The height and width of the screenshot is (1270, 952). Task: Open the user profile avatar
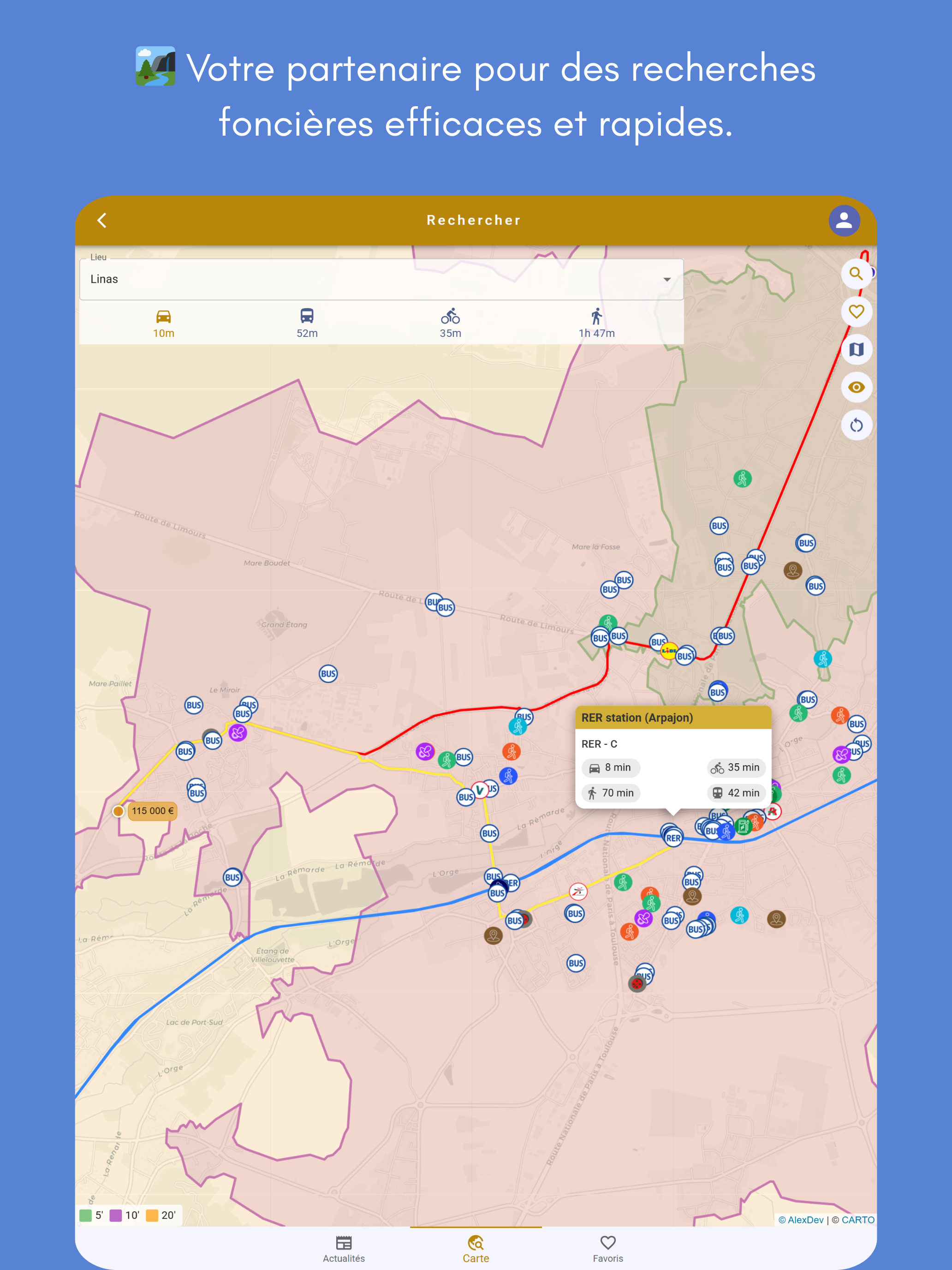(x=844, y=221)
